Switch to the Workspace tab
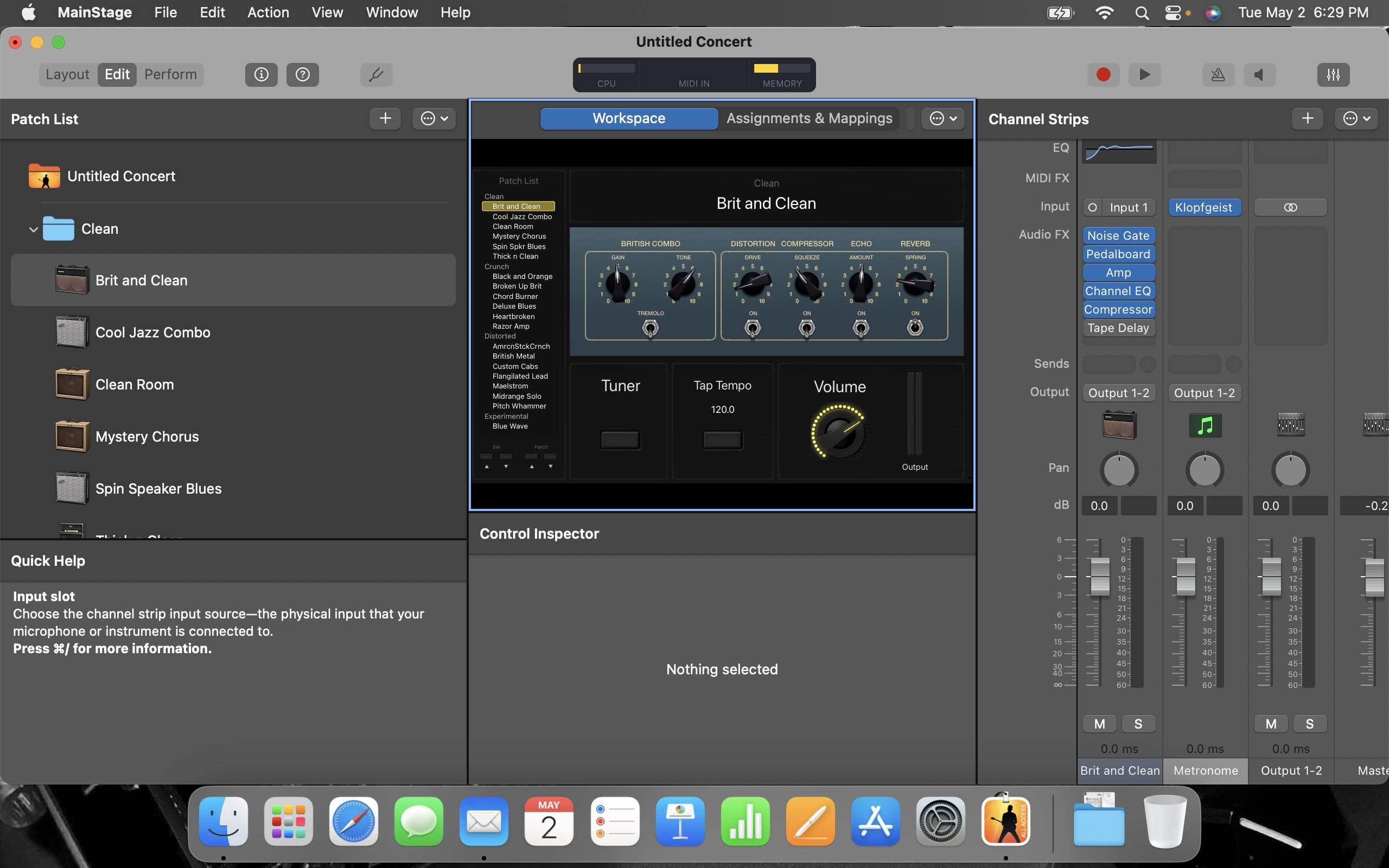 tap(628, 118)
